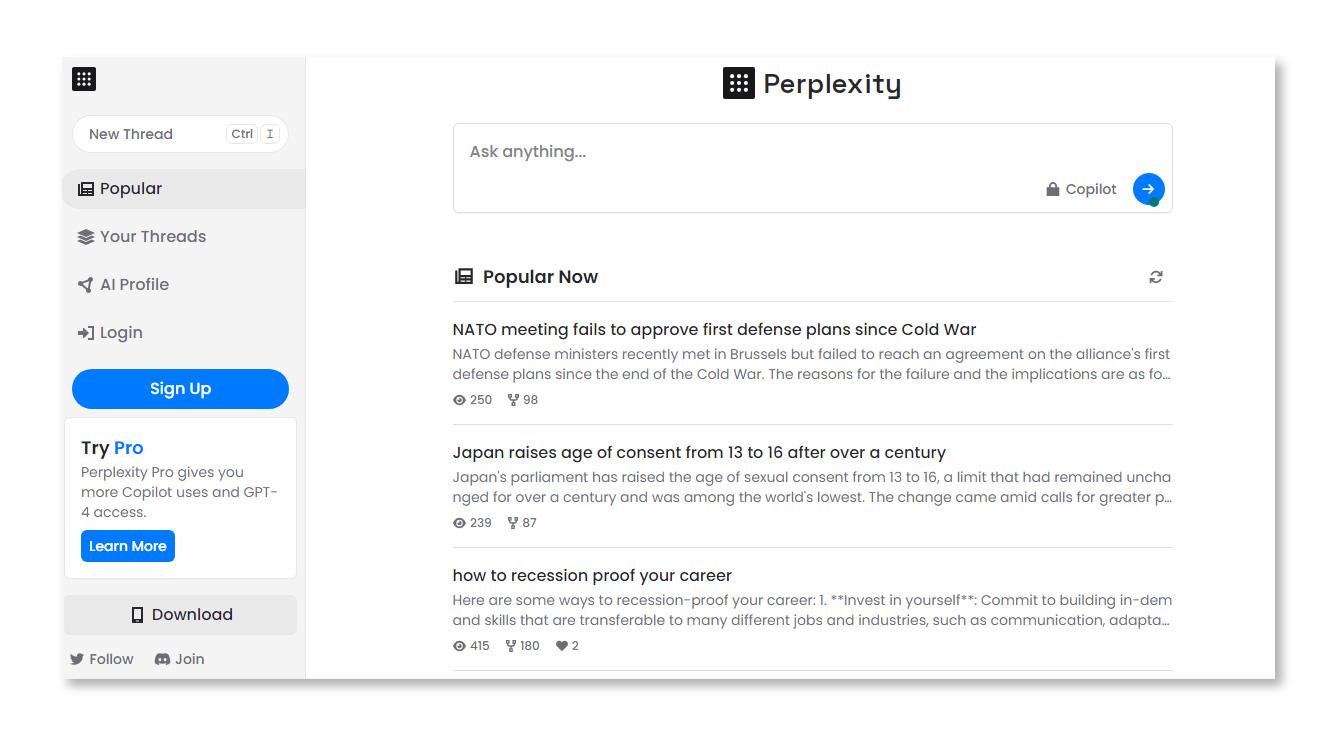
Task: Toggle the Copilot lock option
Action: click(x=1081, y=189)
